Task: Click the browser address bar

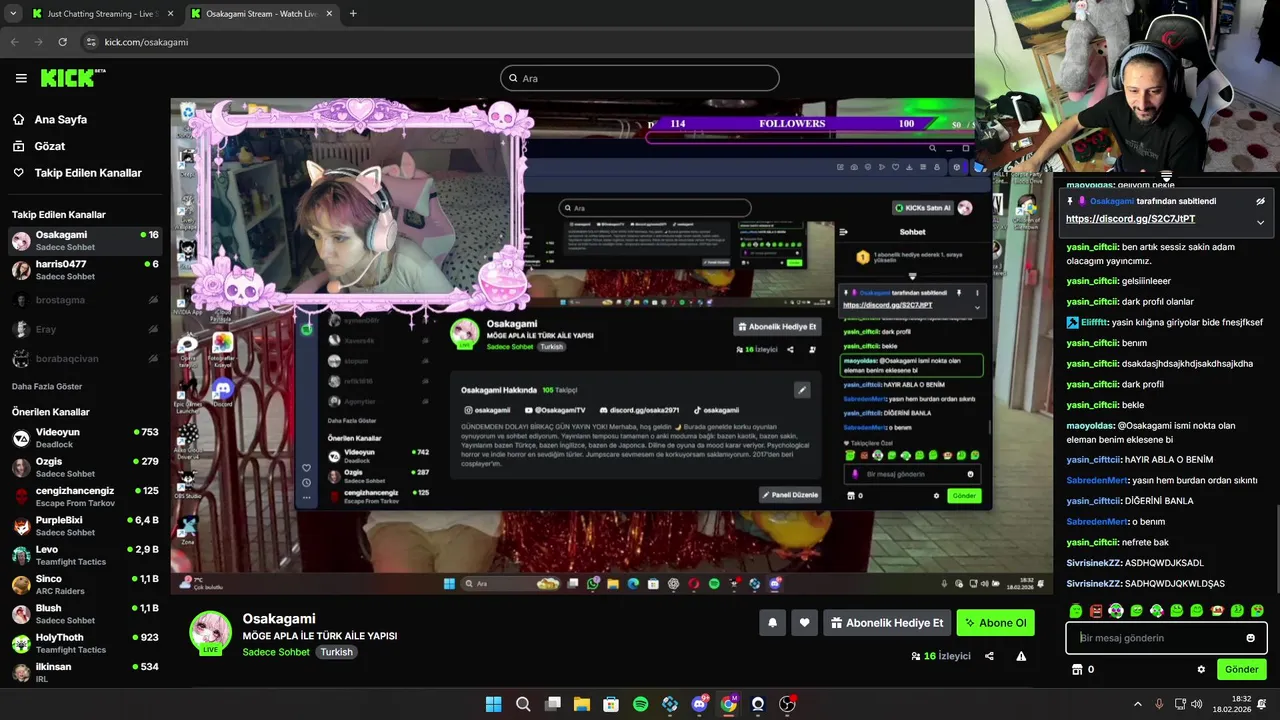Action: [520, 42]
